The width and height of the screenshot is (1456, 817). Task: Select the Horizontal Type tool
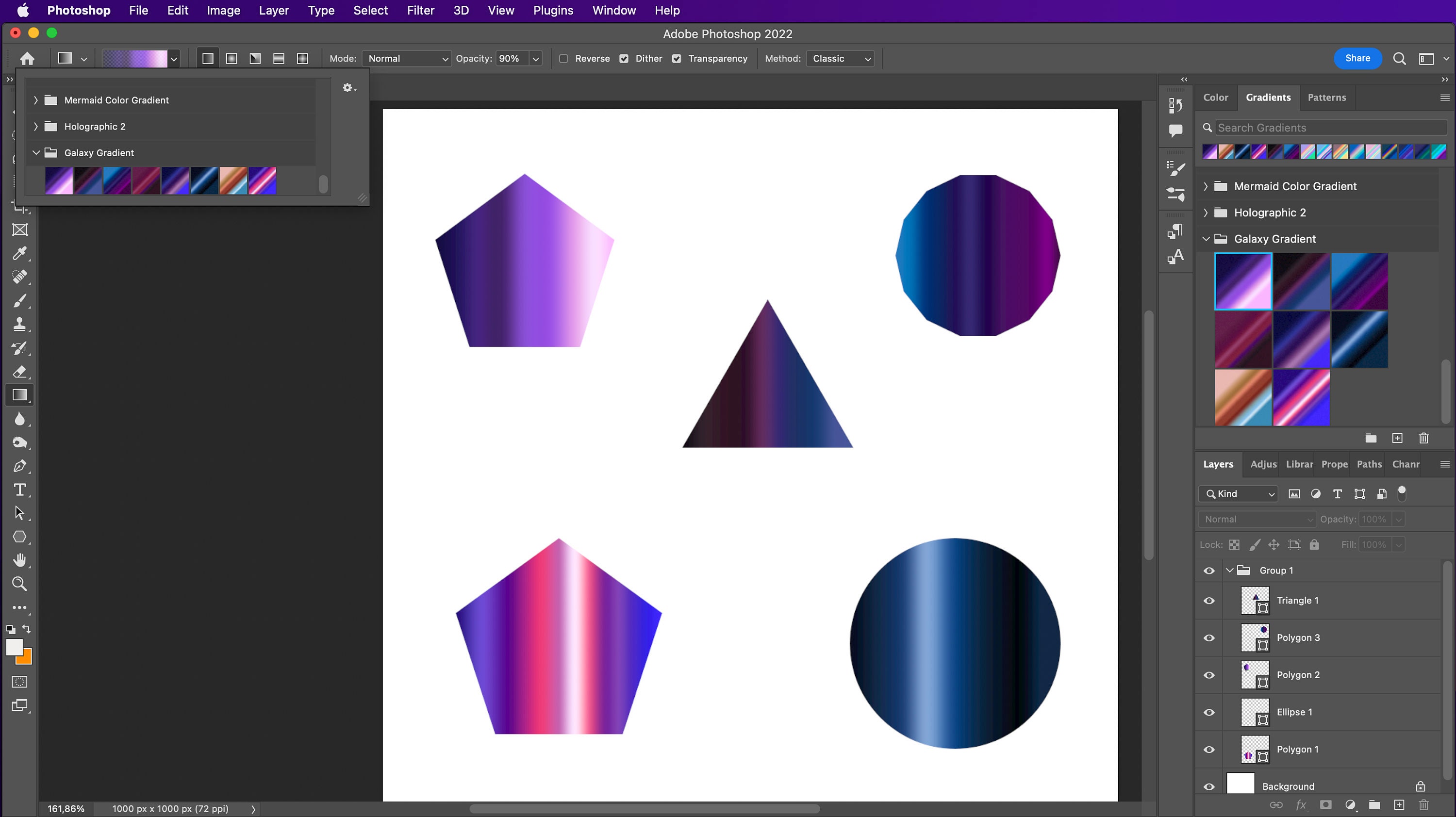pos(20,490)
